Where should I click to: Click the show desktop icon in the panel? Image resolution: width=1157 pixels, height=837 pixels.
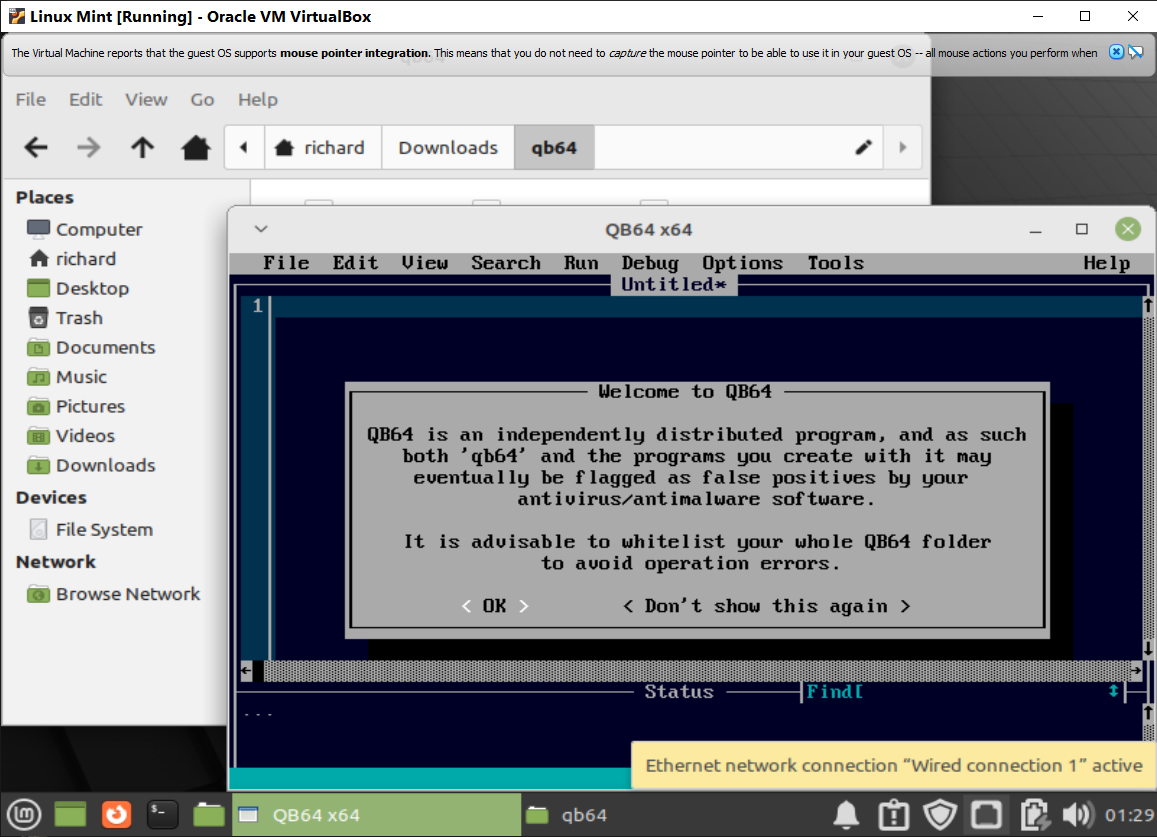(70, 815)
